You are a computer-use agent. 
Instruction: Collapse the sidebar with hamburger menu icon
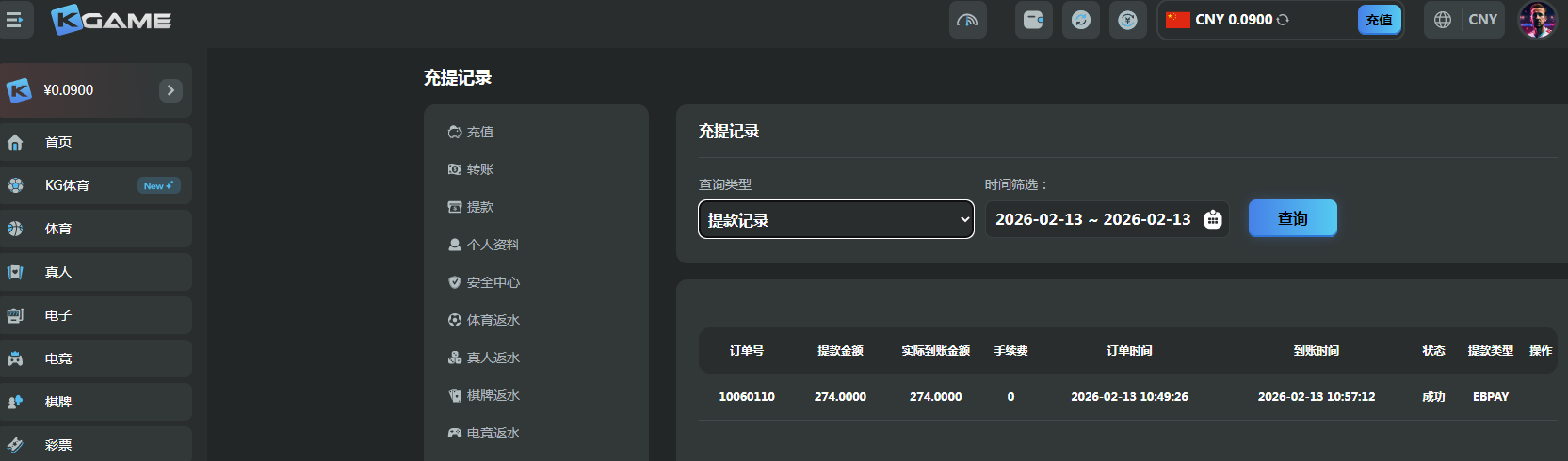[x=15, y=20]
